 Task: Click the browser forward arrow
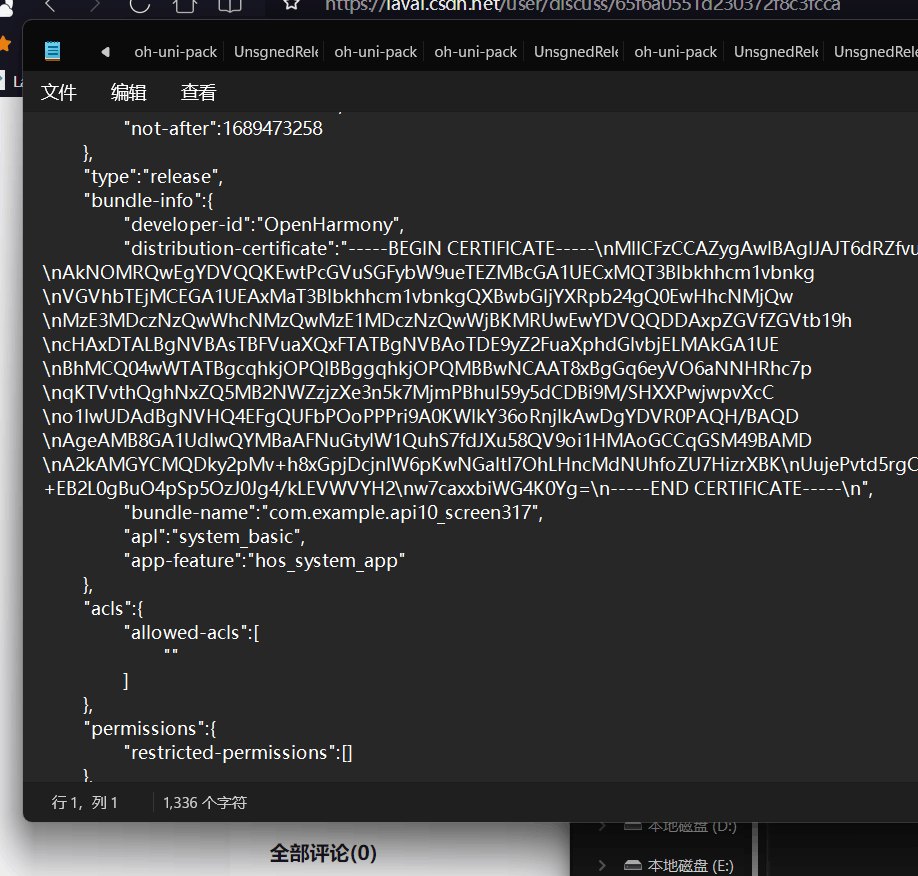95,5
